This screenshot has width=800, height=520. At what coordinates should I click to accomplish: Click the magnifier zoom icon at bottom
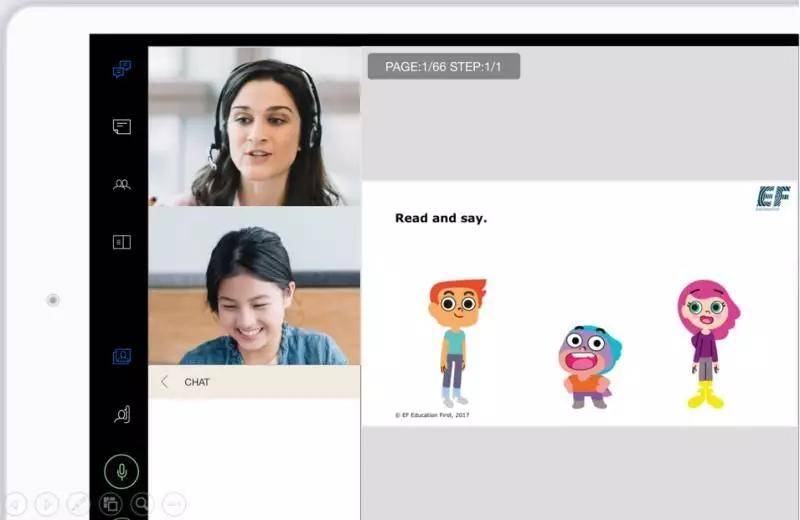click(x=142, y=504)
